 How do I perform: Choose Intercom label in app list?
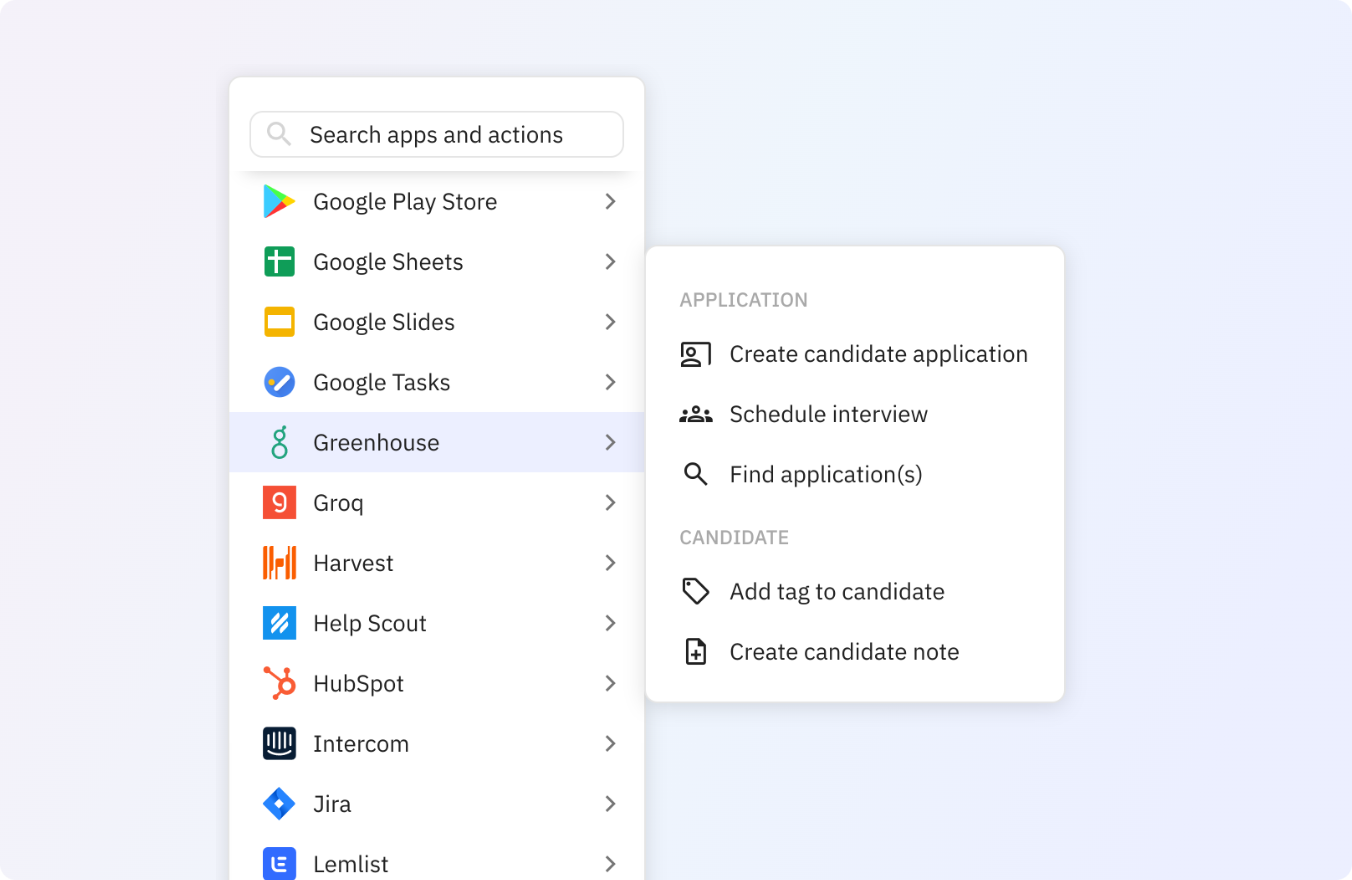click(x=361, y=744)
